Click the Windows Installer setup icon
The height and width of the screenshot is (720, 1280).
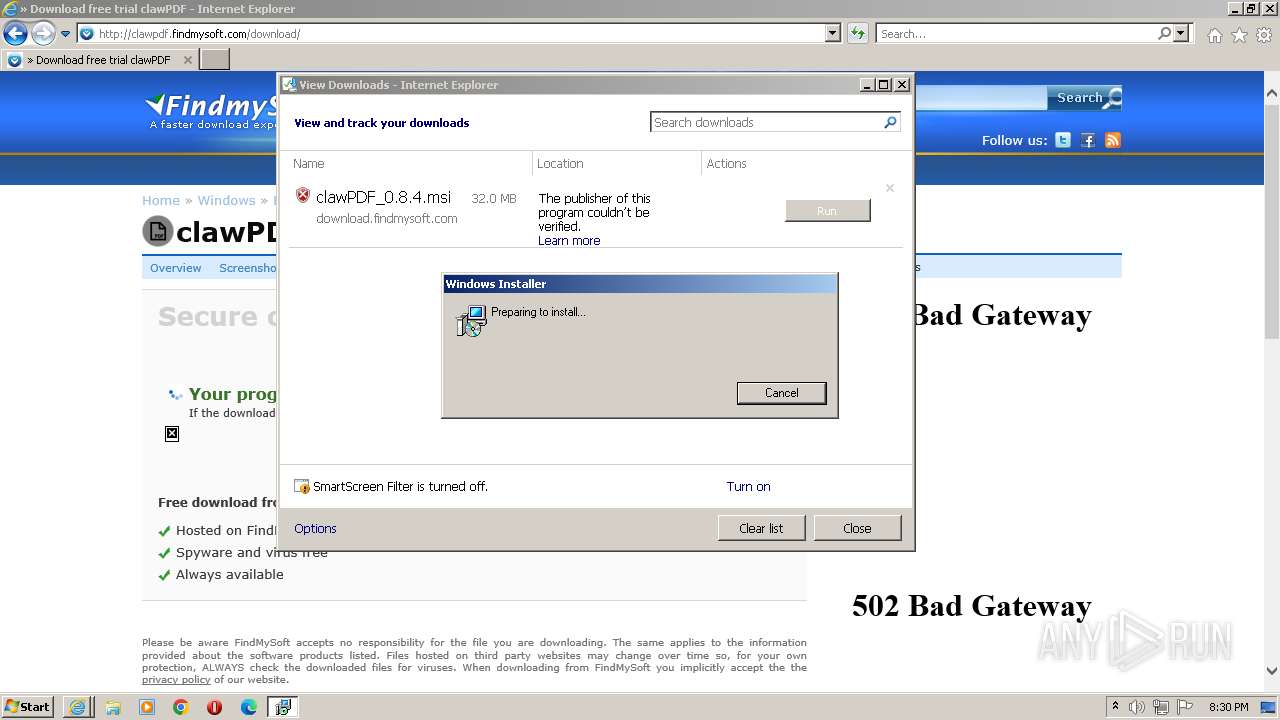[471, 321]
